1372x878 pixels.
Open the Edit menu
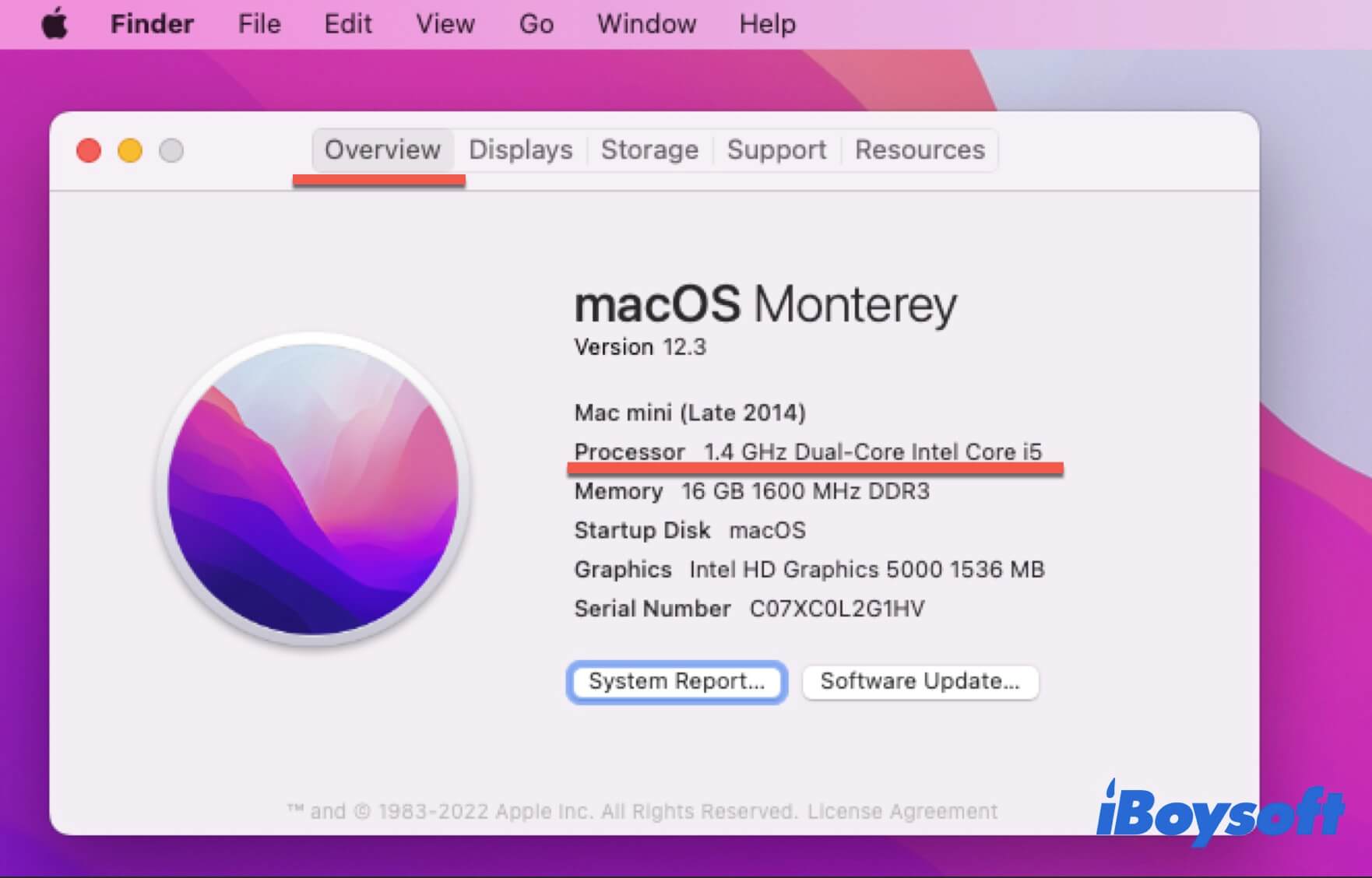[347, 23]
